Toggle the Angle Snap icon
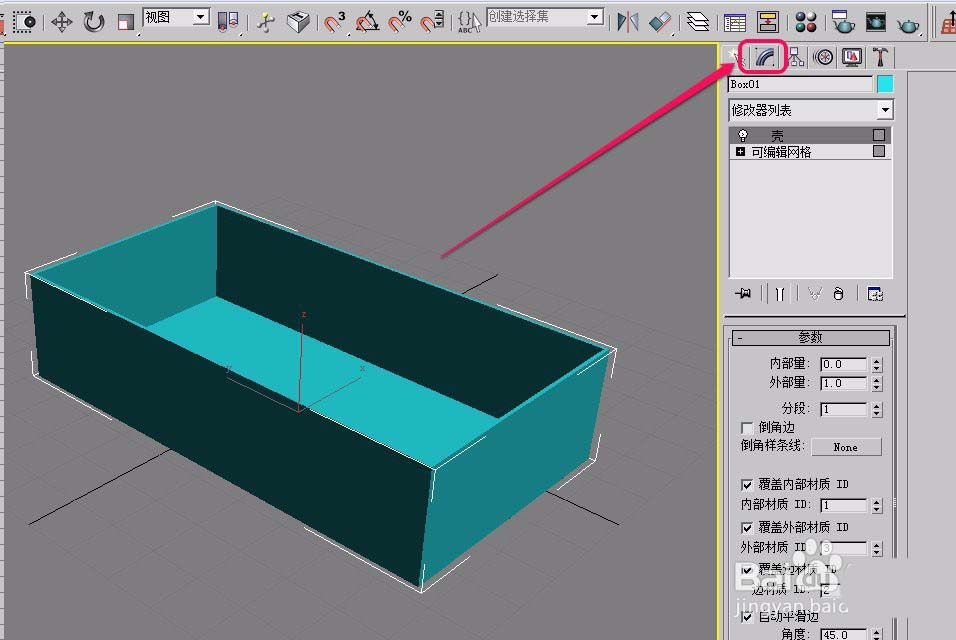The height and width of the screenshot is (640, 956). (x=367, y=23)
